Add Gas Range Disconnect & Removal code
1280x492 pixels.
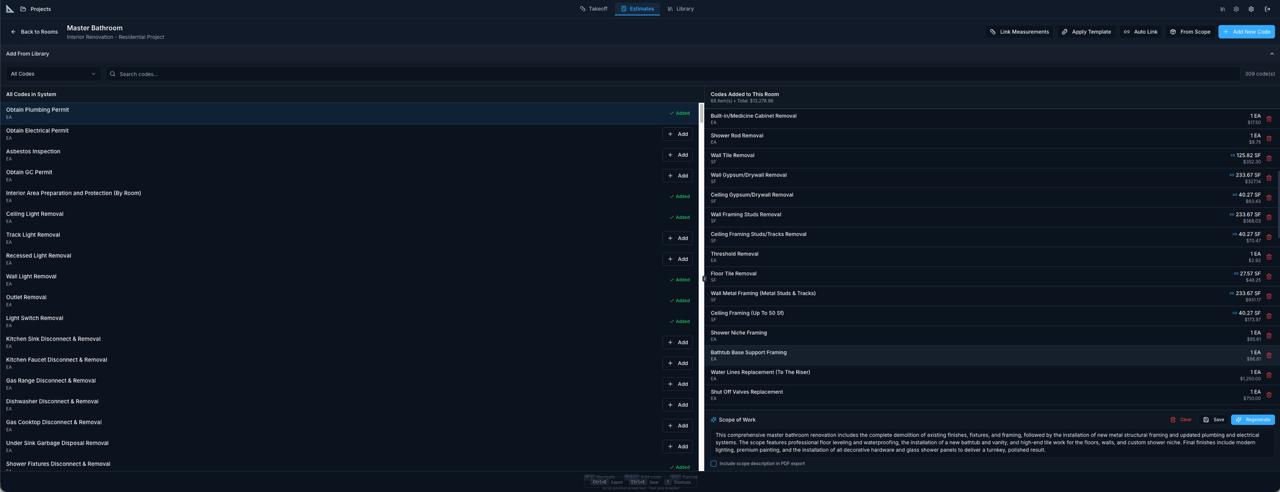pos(678,384)
